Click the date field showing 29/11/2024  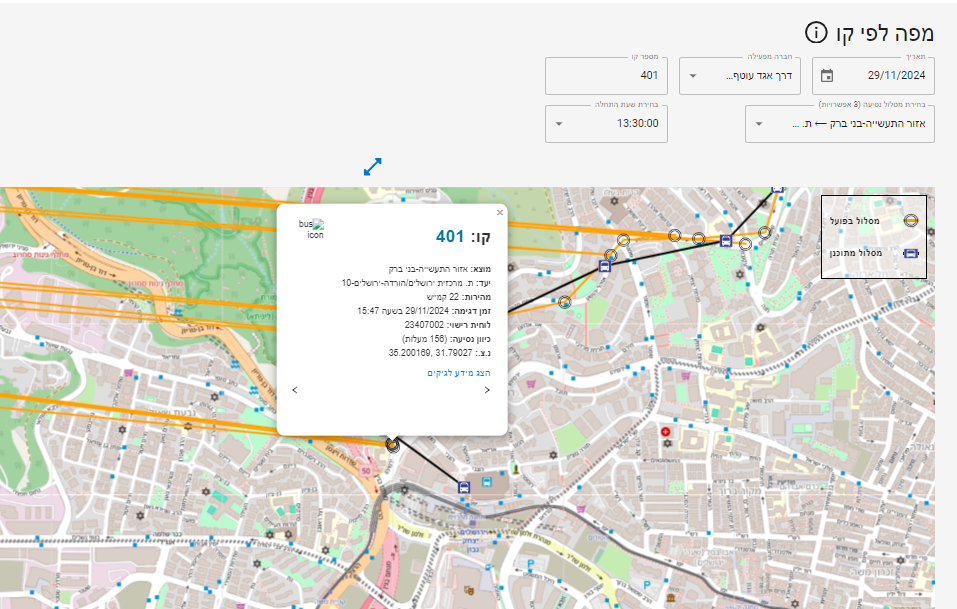(x=873, y=76)
